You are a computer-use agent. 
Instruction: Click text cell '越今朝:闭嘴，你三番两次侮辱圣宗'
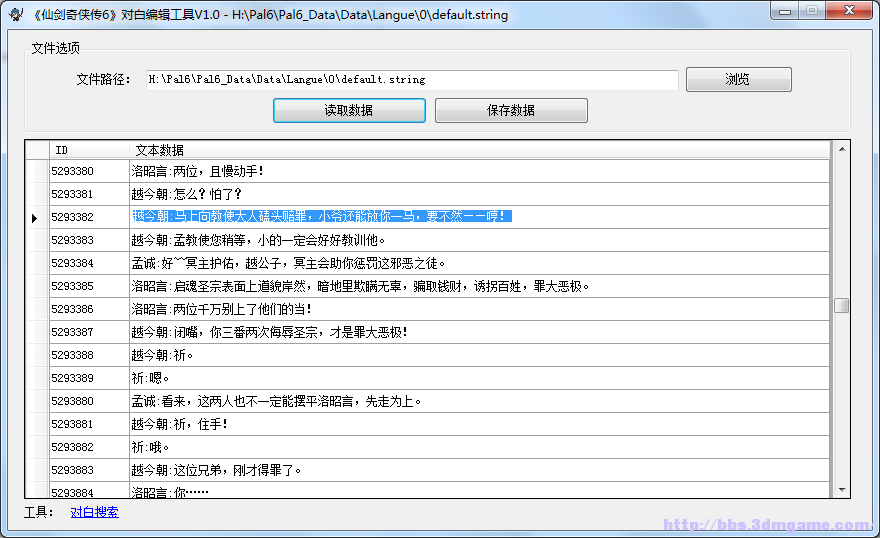tap(479, 332)
